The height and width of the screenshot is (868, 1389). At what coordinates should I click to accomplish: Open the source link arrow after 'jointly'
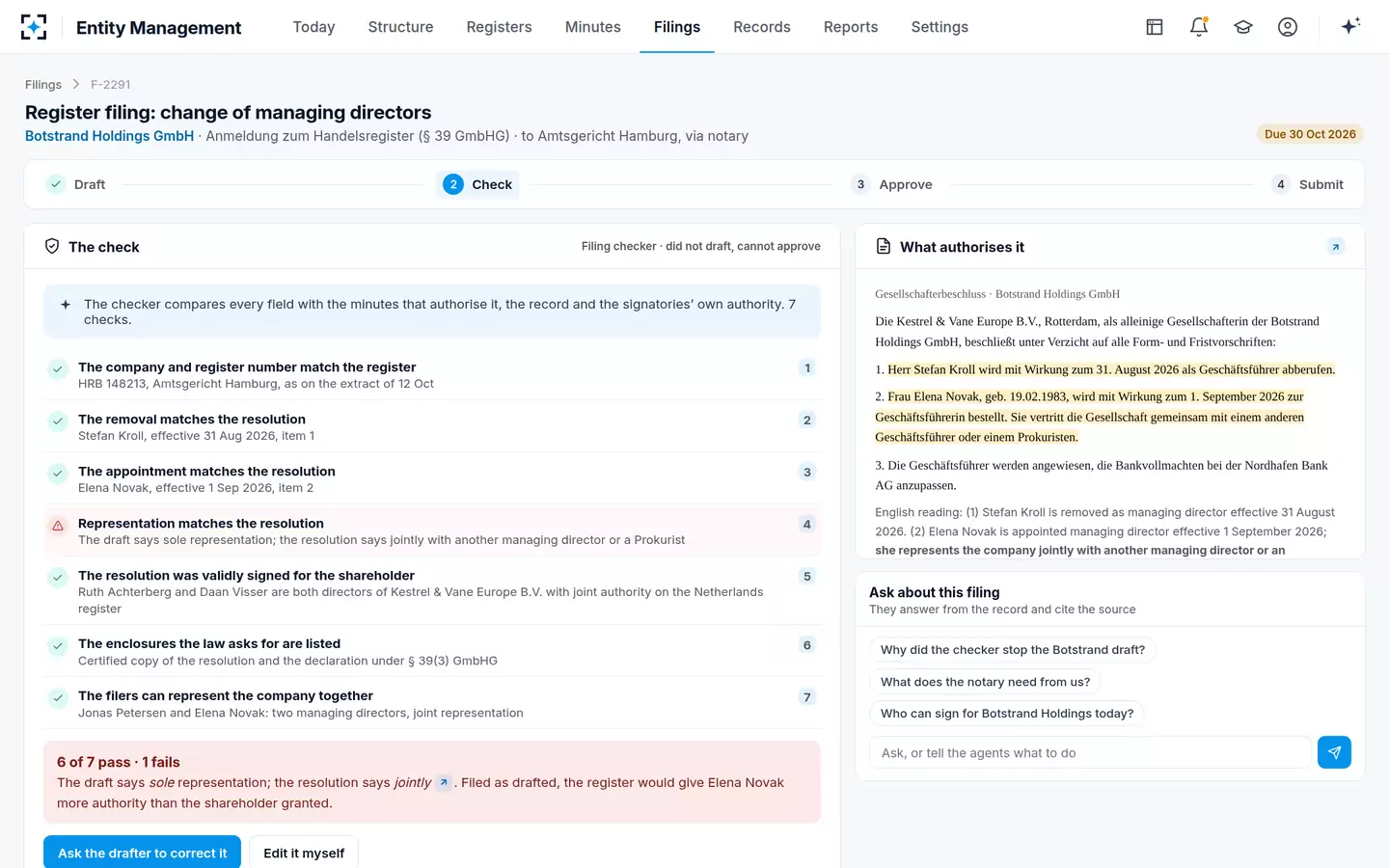[444, 782]
